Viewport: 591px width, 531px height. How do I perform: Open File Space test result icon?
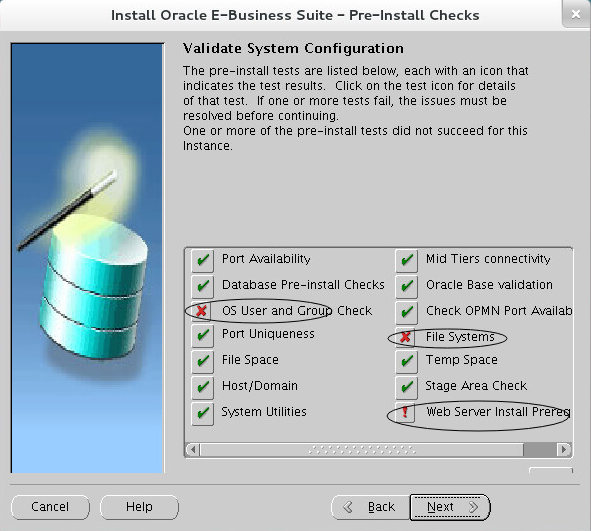[202, 361]
